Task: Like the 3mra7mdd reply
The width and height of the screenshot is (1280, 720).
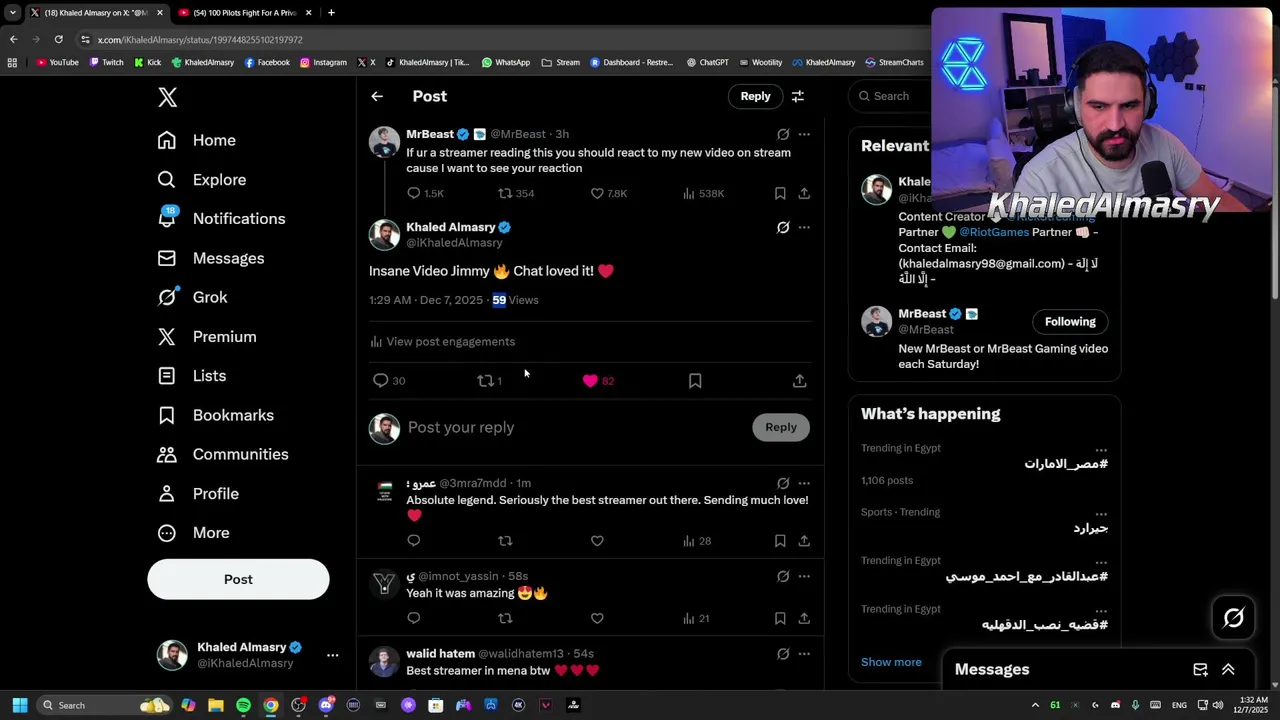Action: (x=597, y=541)
